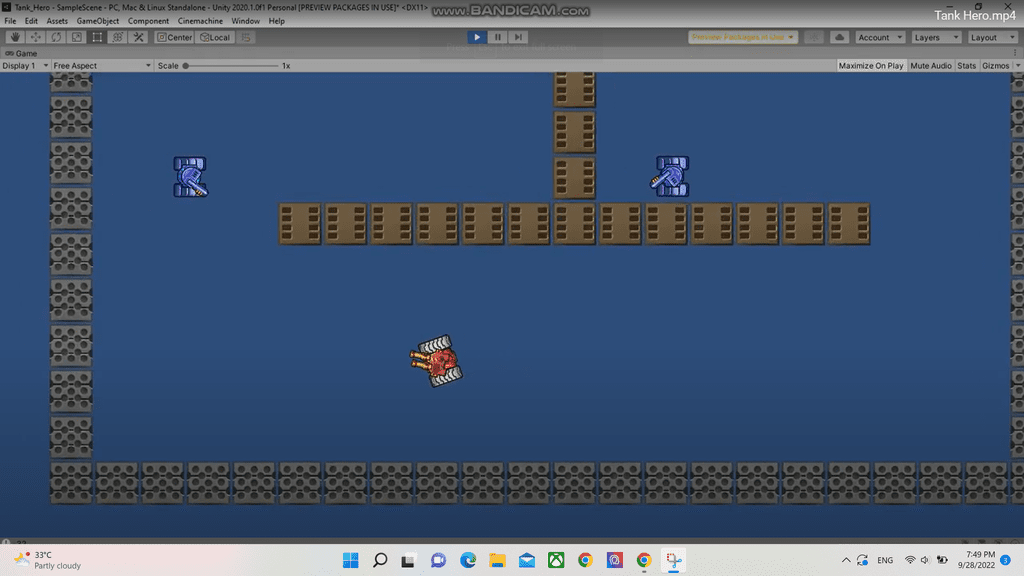Image resolution: width=1024 pixels, height=576 pixels.
Task: Open File Explorer from taskbar
Action: (x=497, y=560)
